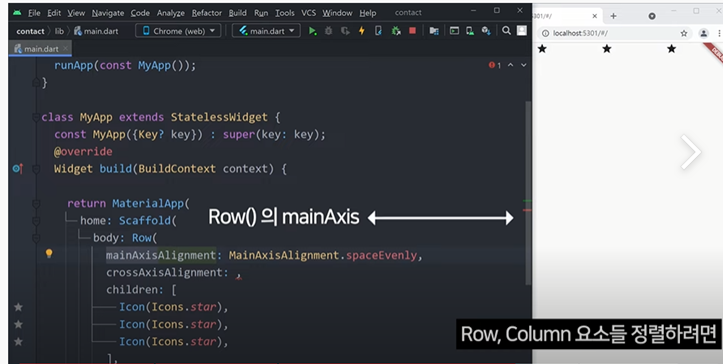The height and width of the screenshot is (364, 723).
Task: Open Search Everywhere magnifier icon
Action: 506,31
